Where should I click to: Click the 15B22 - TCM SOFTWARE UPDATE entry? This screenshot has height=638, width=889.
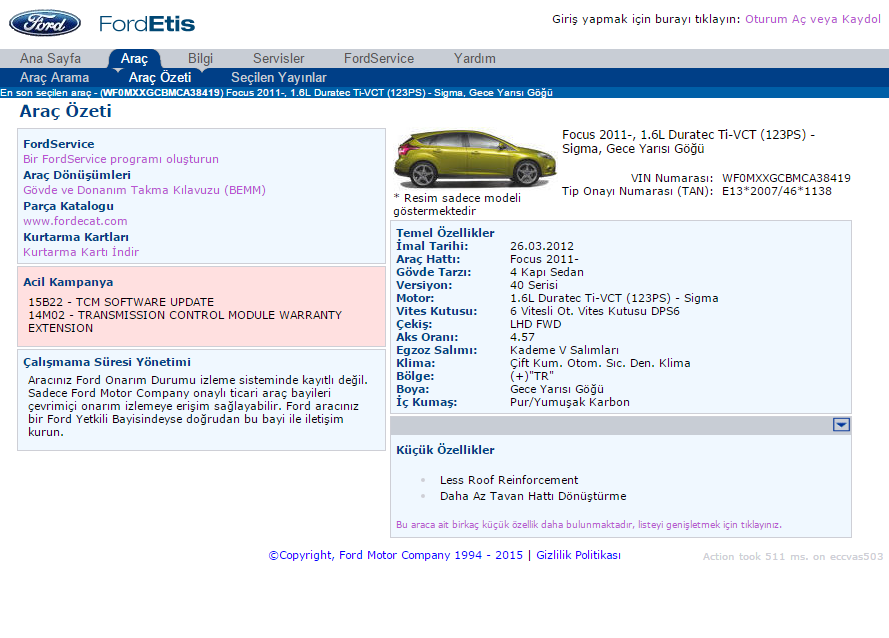(121, 302)
